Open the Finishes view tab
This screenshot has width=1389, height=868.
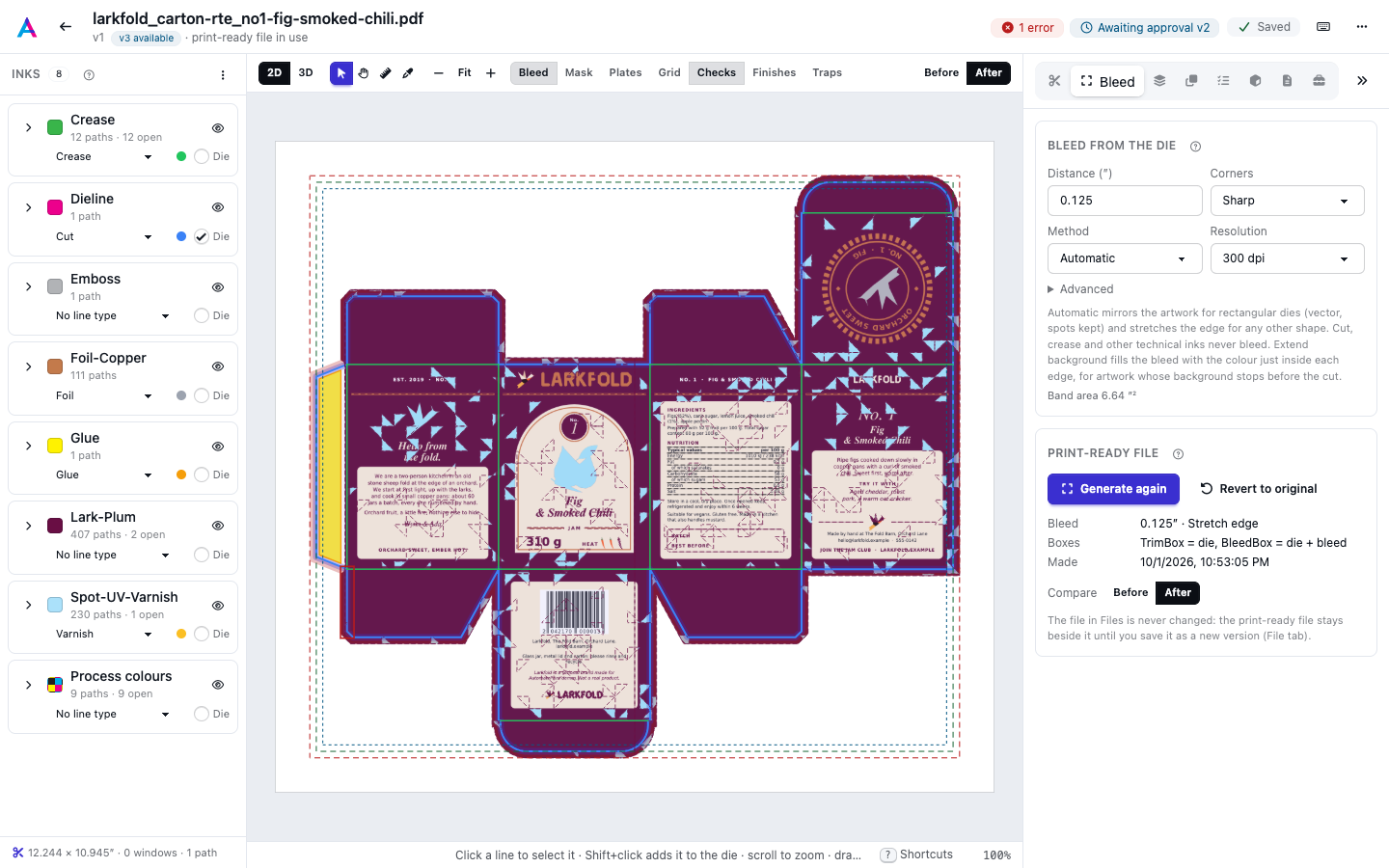click(775, 73)
